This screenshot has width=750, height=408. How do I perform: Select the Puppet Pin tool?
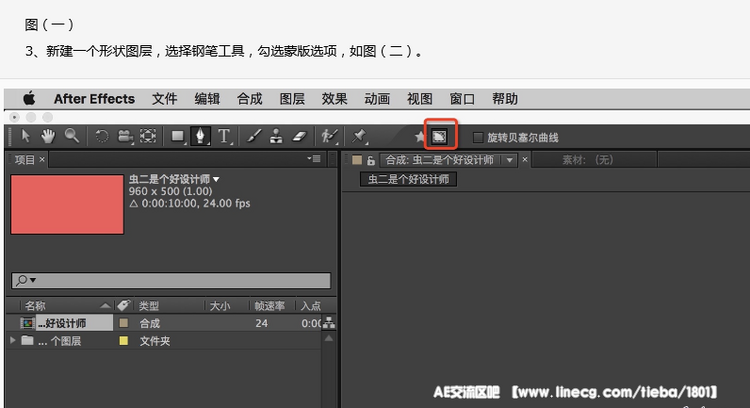coord(359,136)
